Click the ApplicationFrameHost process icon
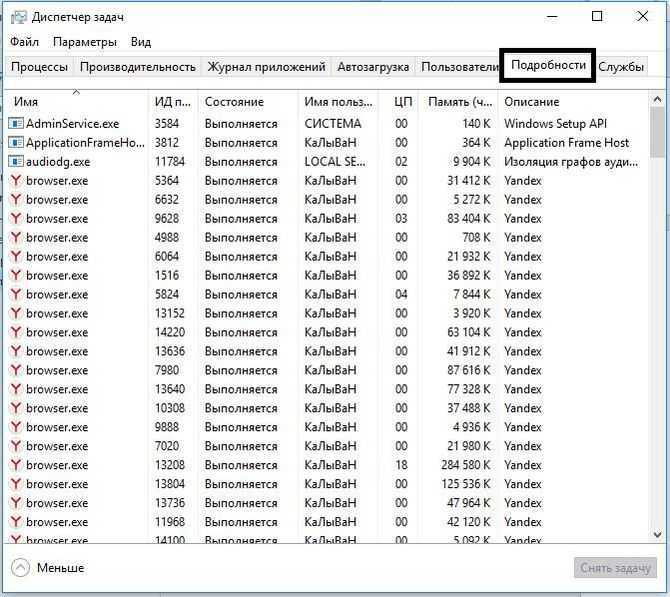670x597 pixels. tap(16, 142)
